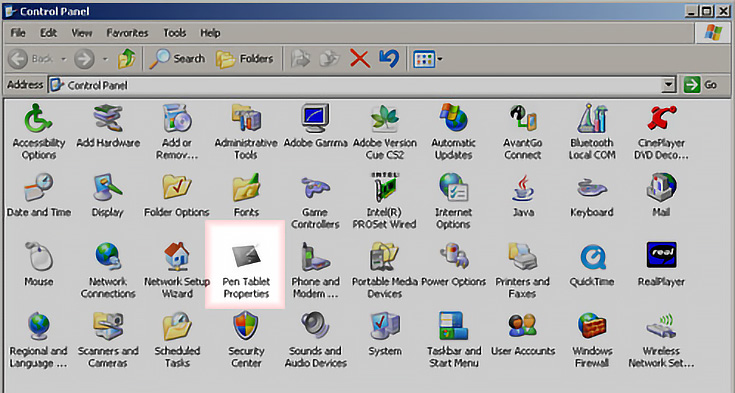Image resolution: width=735 pixels, height=393 pixels.
Task: Open Accessibility Options applet
Action: pyautogui.click(x=38, y=132)
